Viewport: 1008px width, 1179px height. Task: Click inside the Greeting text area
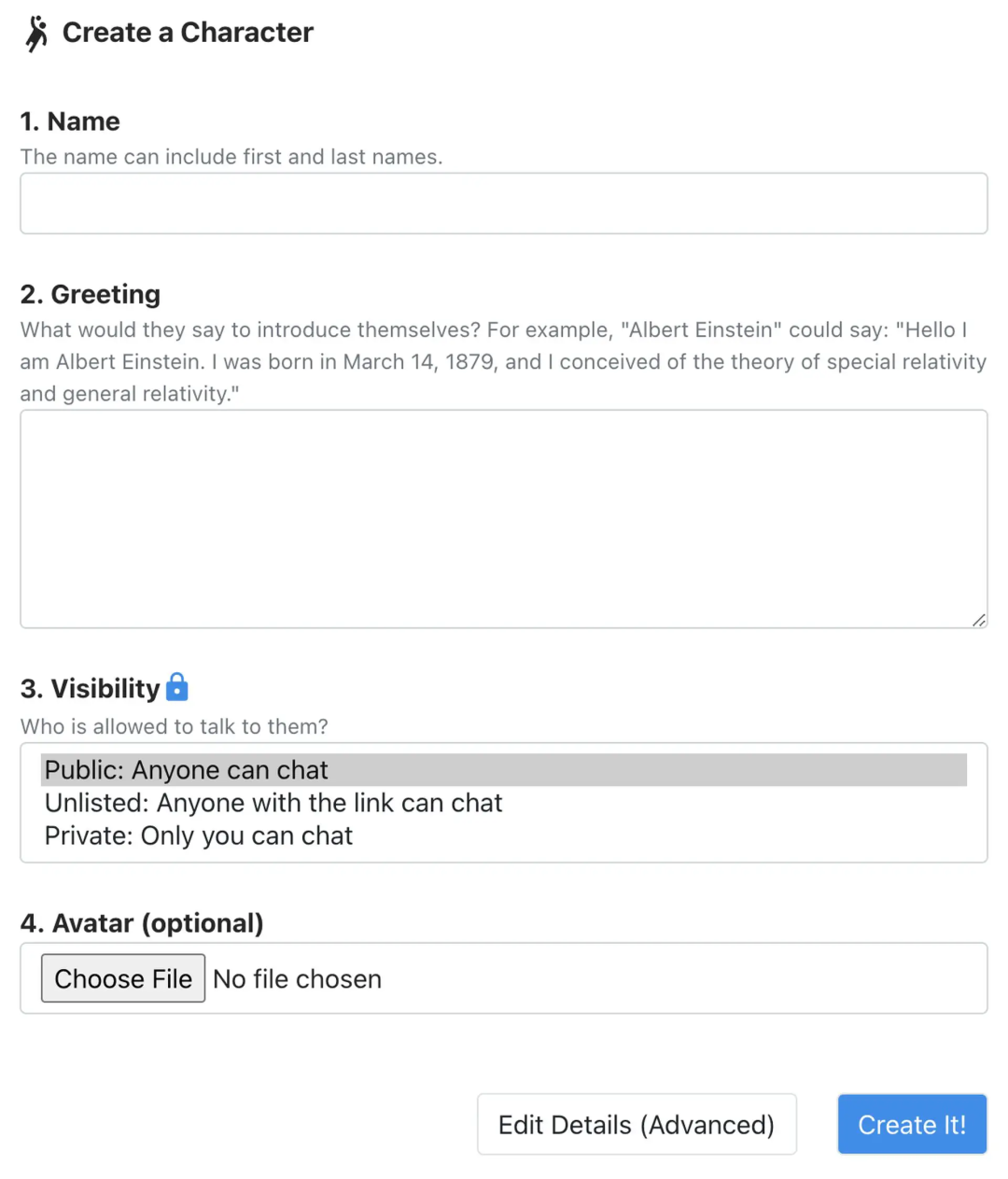pos(504,518)
